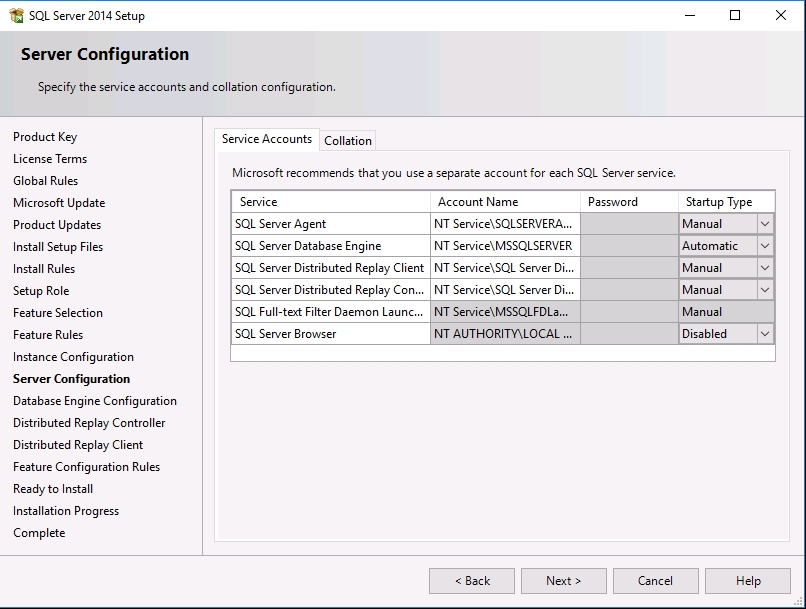Screen dimensions: 806x609
Task: Click the Password column header
Action: pos(629,202)
